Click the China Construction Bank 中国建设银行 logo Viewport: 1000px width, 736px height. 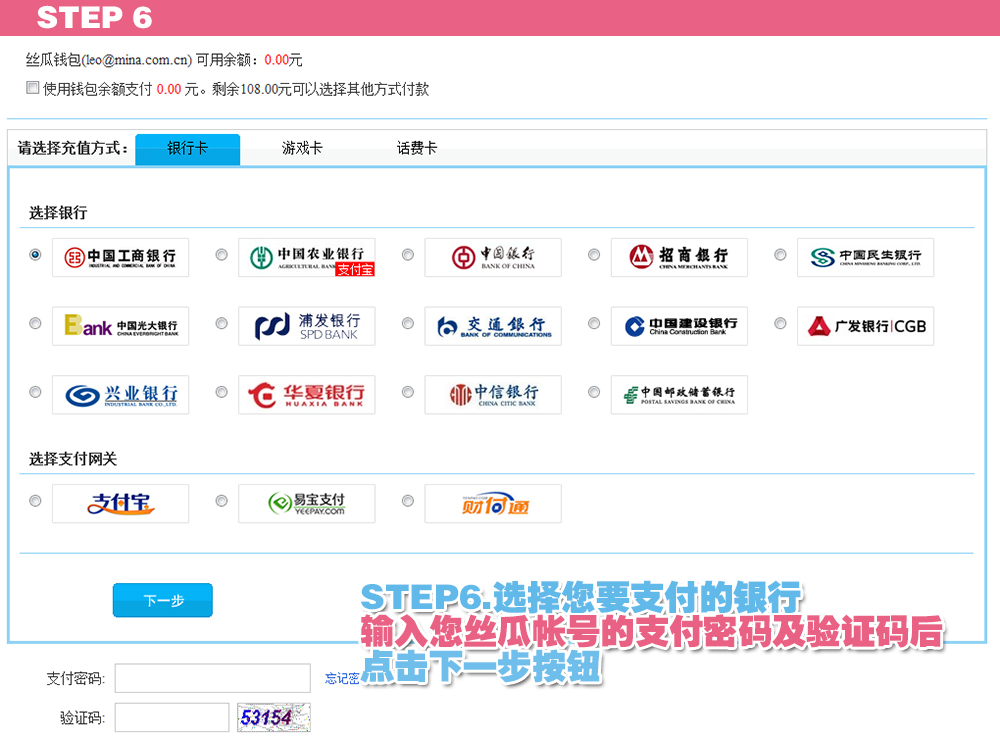(679, 326)
